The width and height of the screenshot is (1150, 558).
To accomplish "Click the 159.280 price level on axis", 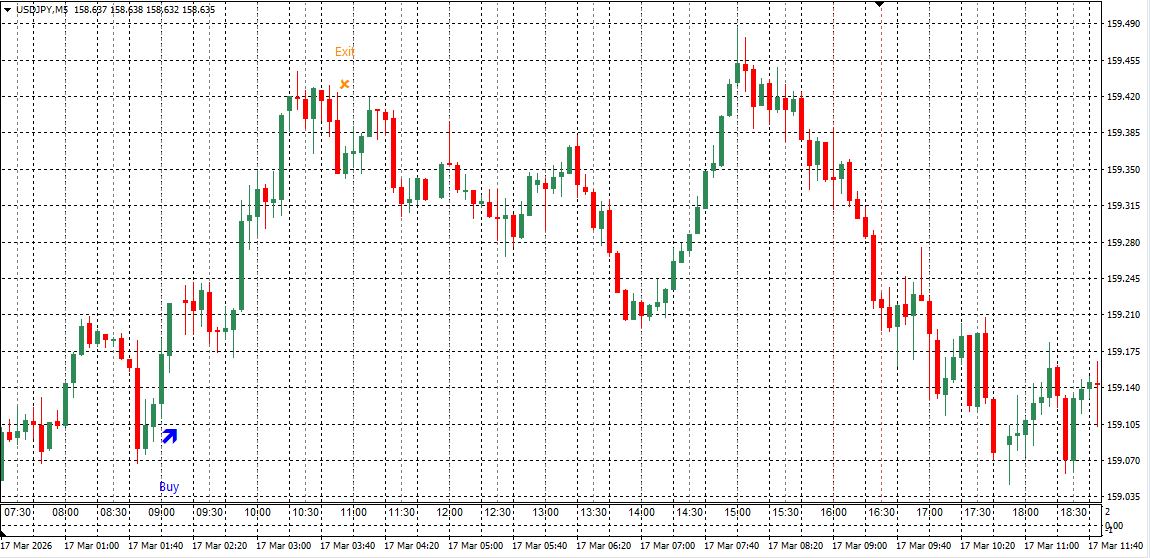I will click(1124, 242).
